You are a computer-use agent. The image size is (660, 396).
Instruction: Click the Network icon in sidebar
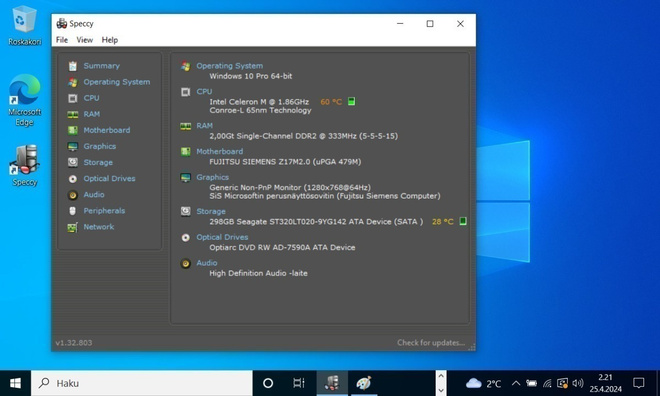73,227
